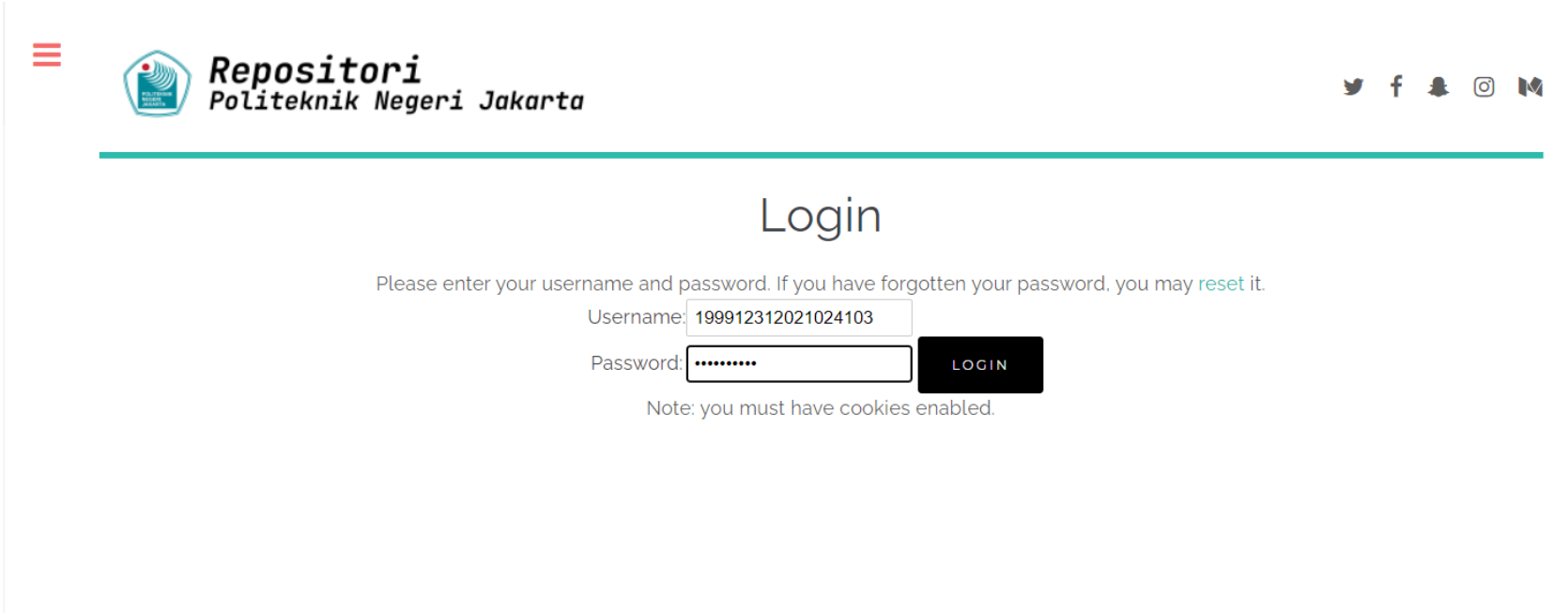
Task: Click the Snapchat ghost icon
Action: [x=1438, y=86]
